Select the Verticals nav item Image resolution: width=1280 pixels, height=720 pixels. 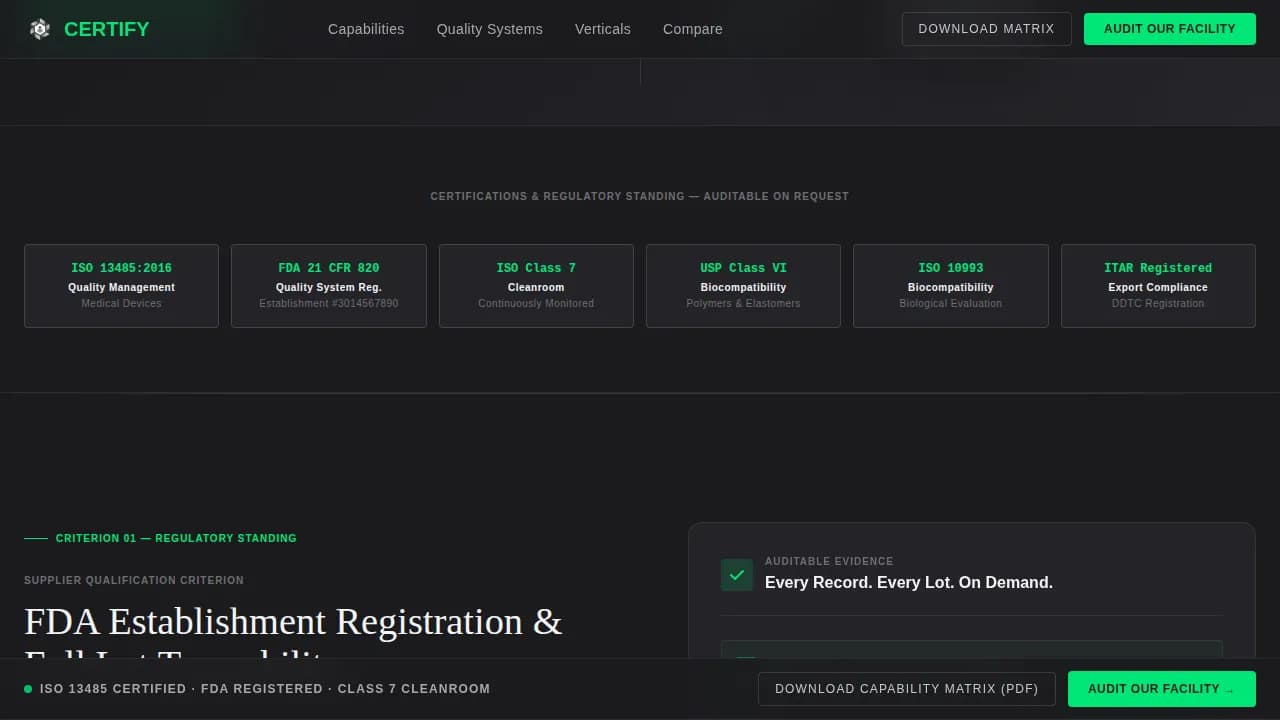[x=602, y=29]
